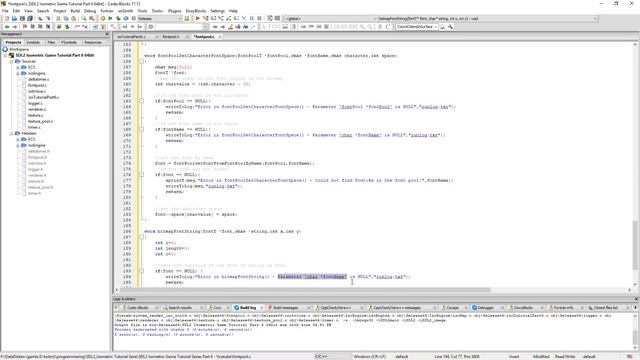
Task: Click the Undo toolbar icon
Action: click(x=40, y=19)
